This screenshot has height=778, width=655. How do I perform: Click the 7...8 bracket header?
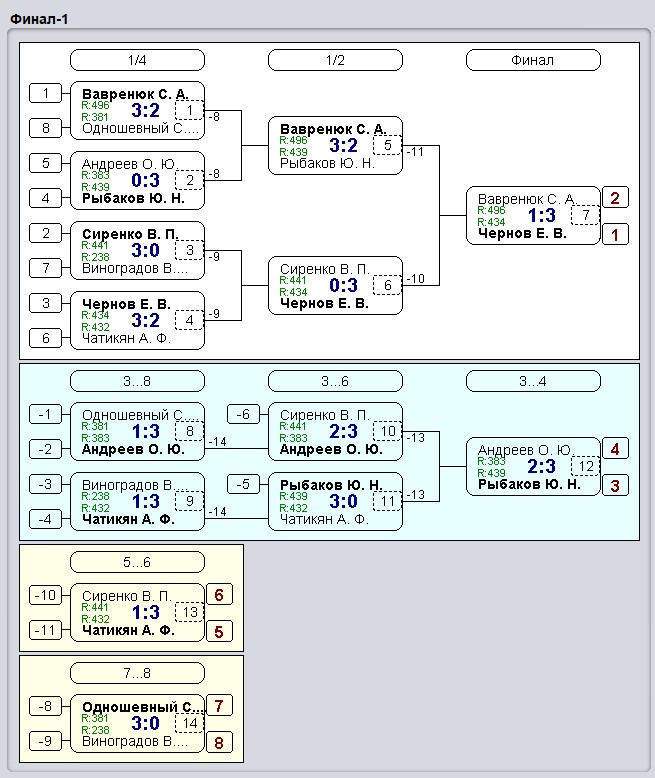pos(137,673)
